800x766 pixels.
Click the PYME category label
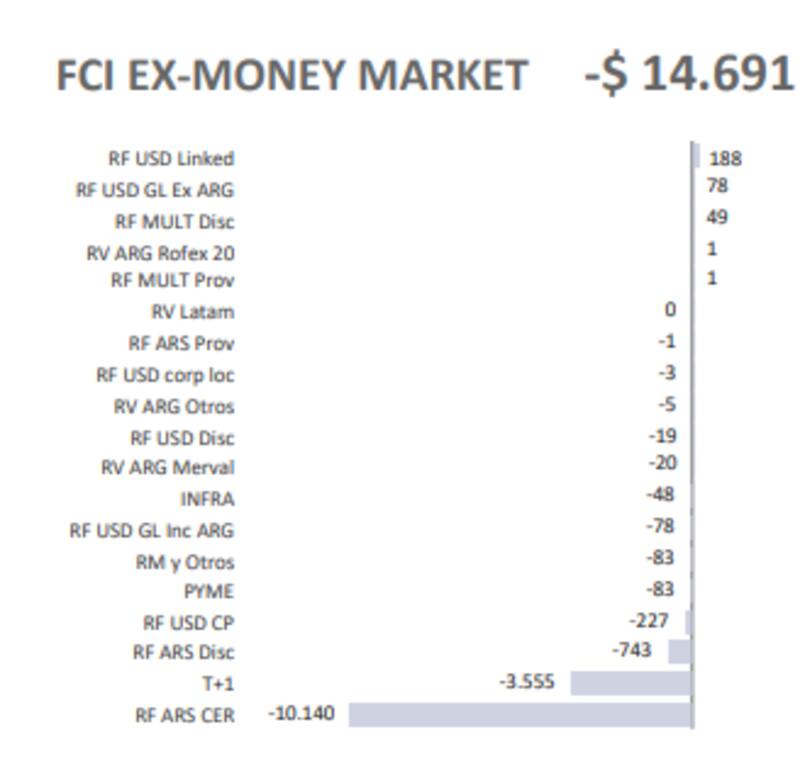pyautogui.click(x=208, y=591)
